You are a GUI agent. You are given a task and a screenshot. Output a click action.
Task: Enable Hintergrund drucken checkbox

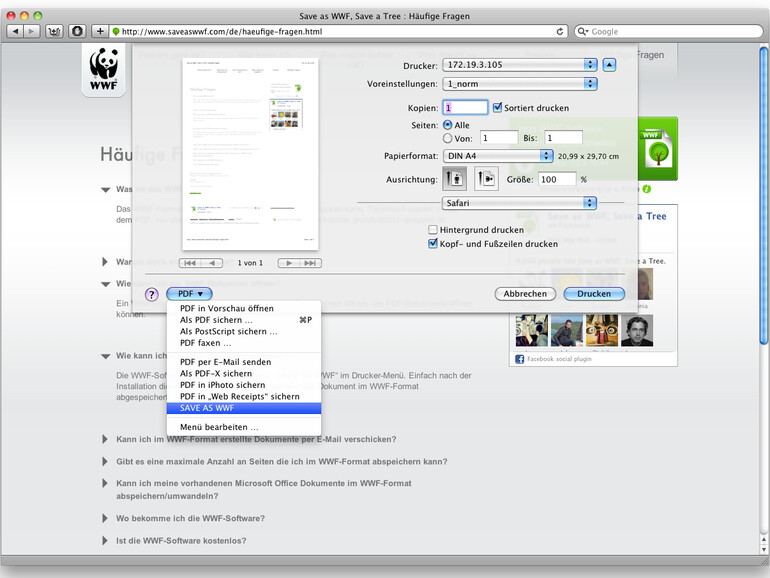coord(433,230)
